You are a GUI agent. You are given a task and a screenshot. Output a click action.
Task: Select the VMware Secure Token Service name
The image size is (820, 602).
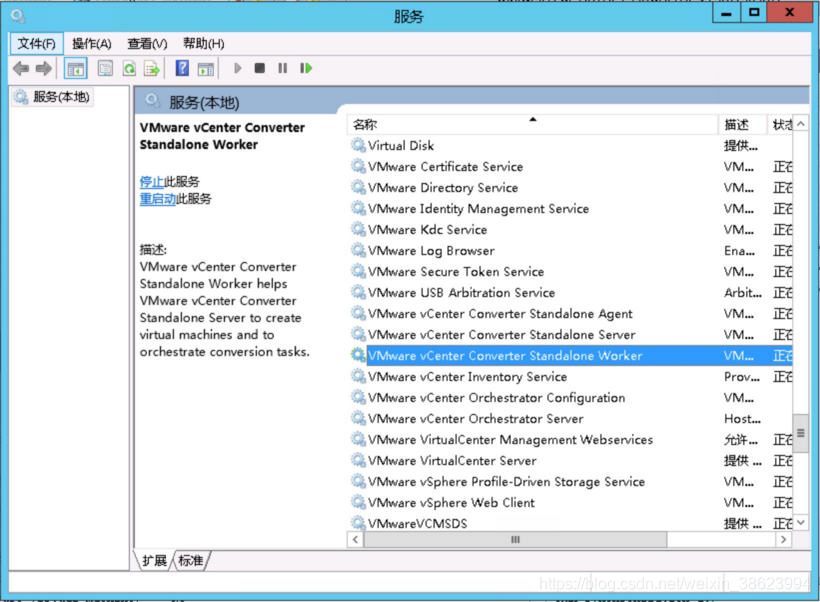coord(455,271)
